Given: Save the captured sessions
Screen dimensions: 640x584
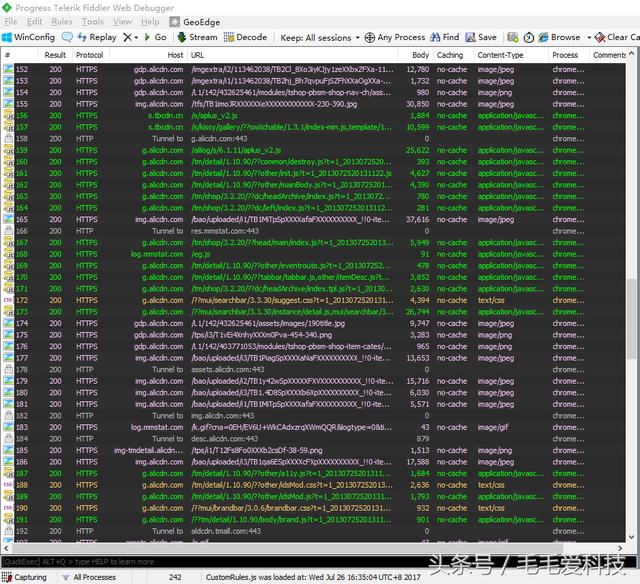Looking at the screenshot, I should [x=481, y=37].
